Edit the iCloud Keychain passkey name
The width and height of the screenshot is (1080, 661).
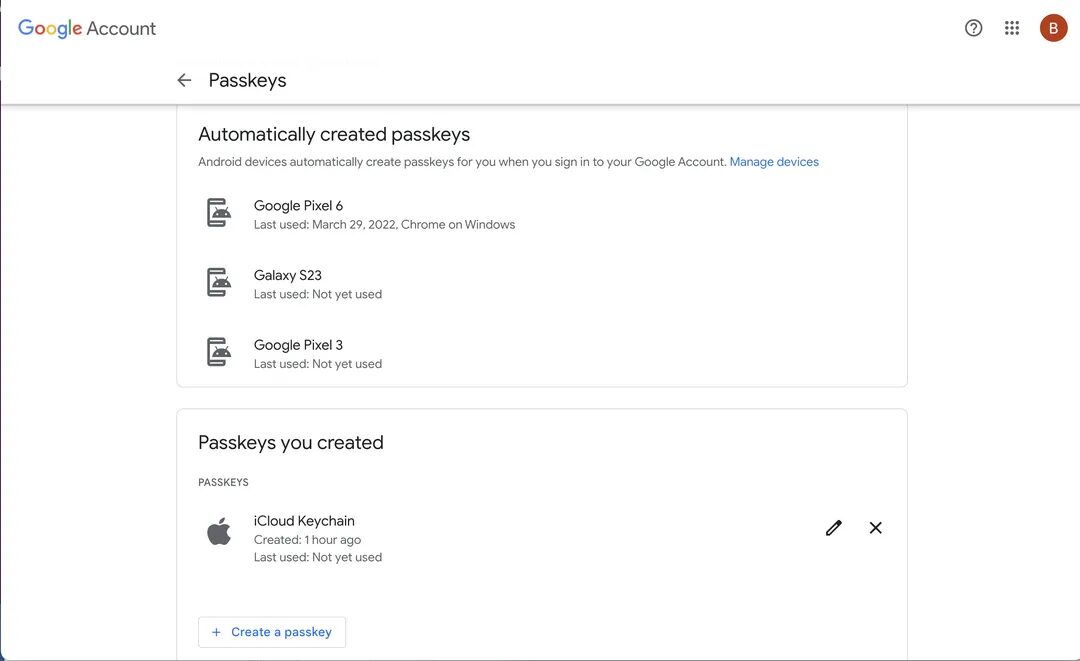(x=833, y=527)
